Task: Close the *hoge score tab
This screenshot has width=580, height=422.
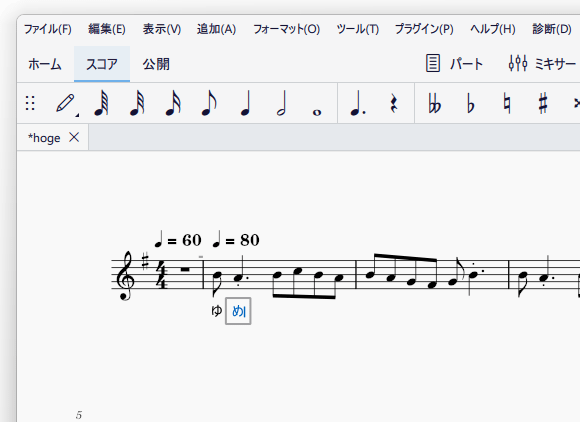Action: (74, 138)
